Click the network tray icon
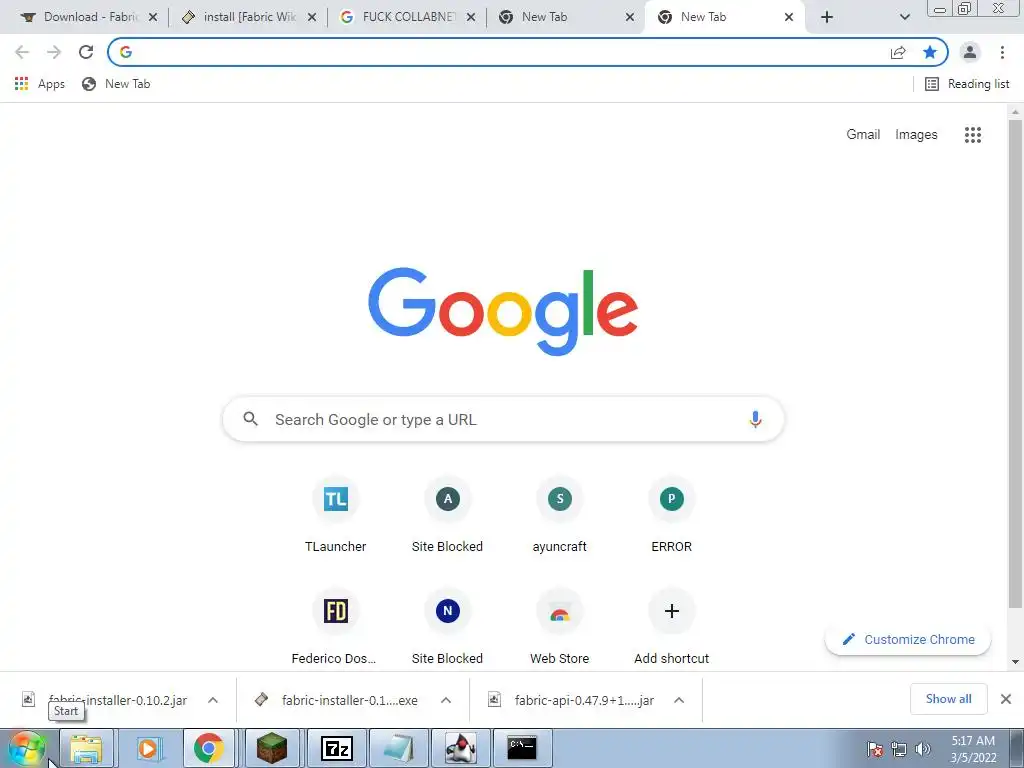The height and width of the screenshot is (768, 1024). pos(899,749)
